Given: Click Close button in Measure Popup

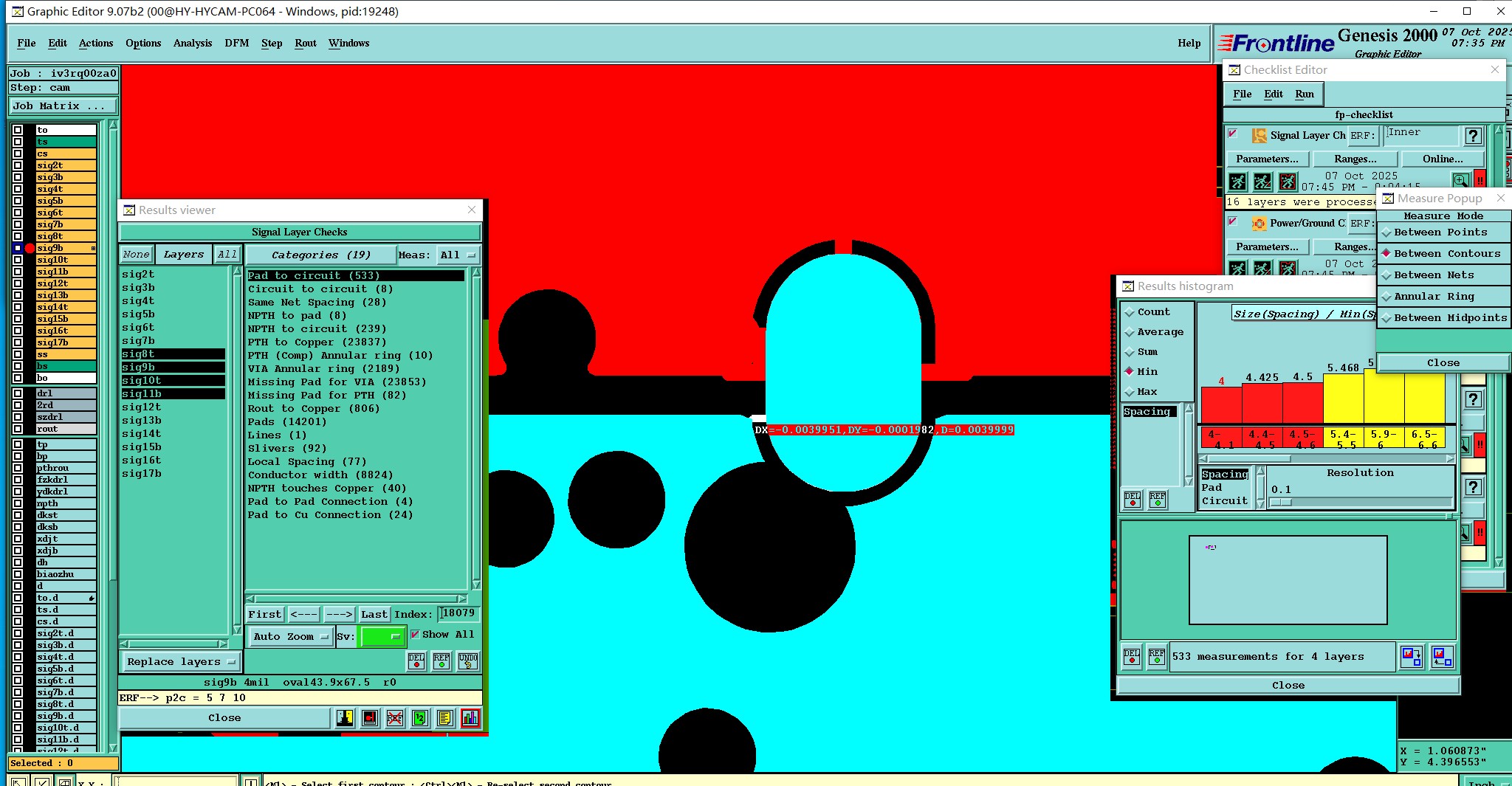Looking at the screenshot, I should click(1443, 363).
